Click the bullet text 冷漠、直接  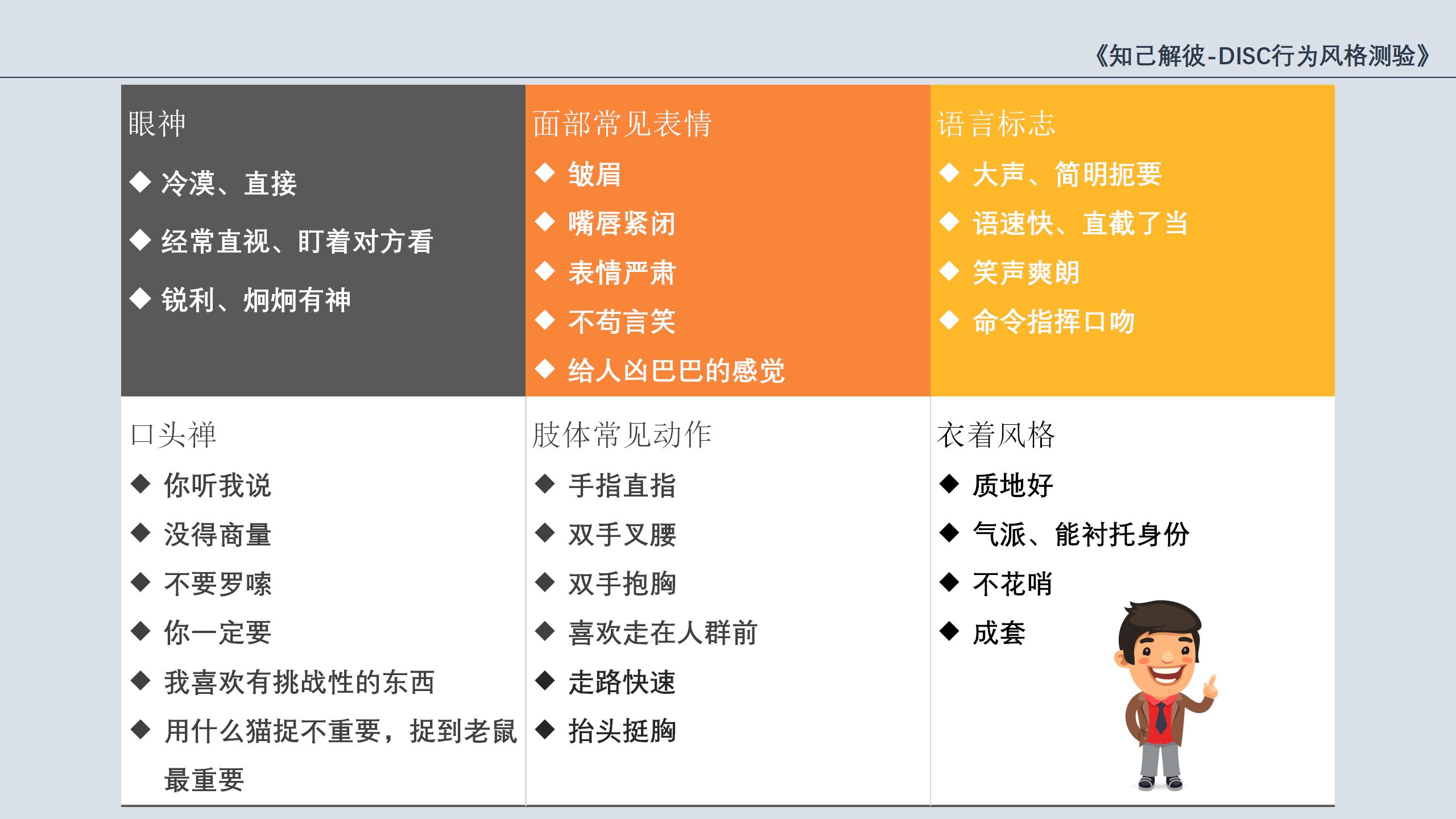[229, 184]
